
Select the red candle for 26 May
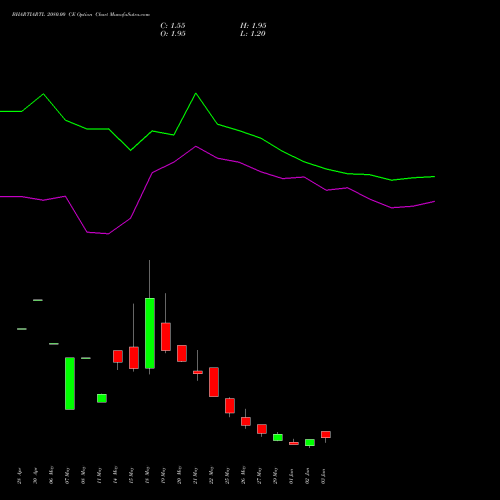(x=246, y=421)
